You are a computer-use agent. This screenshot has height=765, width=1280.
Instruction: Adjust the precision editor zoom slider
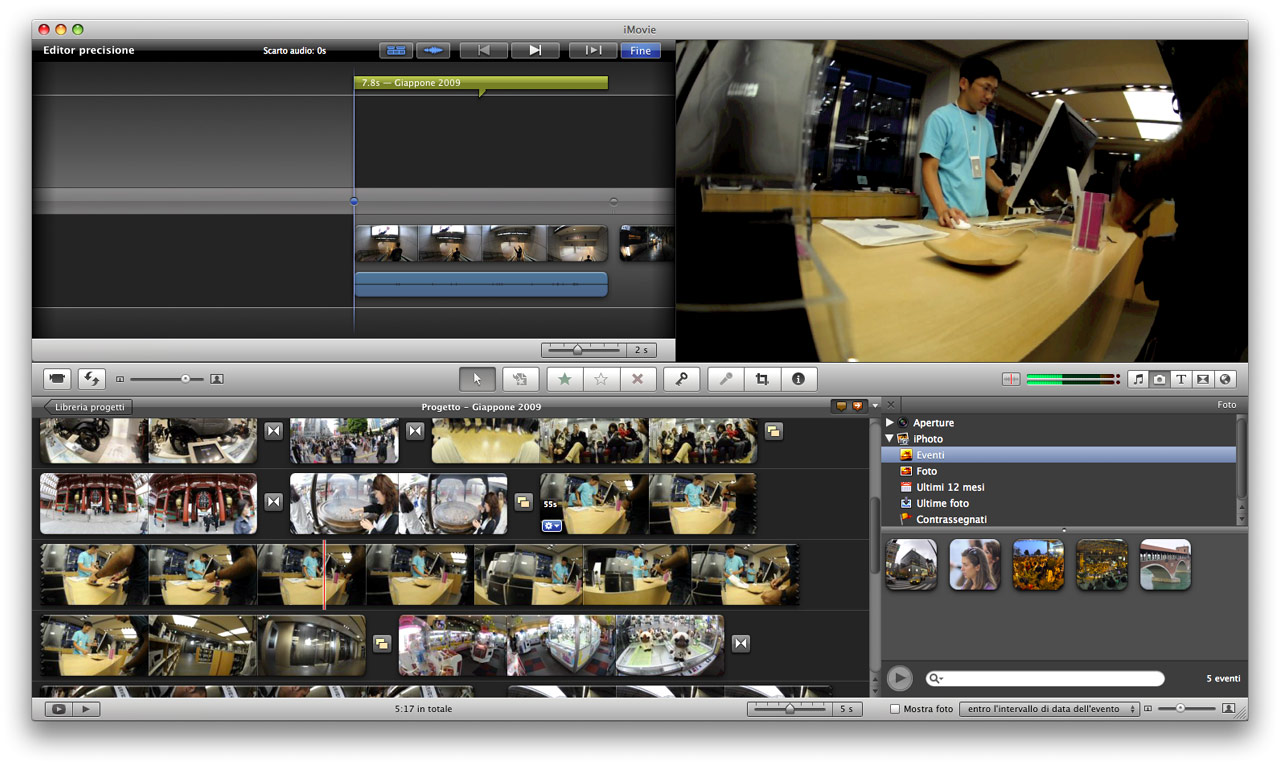click(577, 350)
